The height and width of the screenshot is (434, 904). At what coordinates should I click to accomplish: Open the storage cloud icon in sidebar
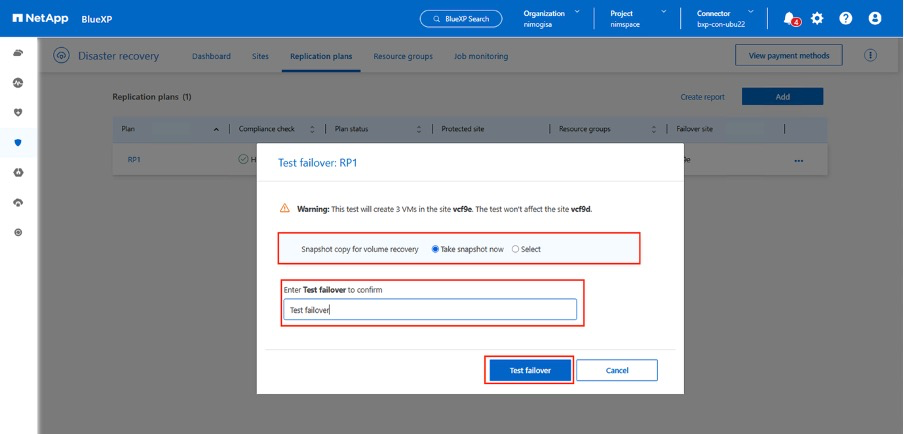[x=18, y=53]
